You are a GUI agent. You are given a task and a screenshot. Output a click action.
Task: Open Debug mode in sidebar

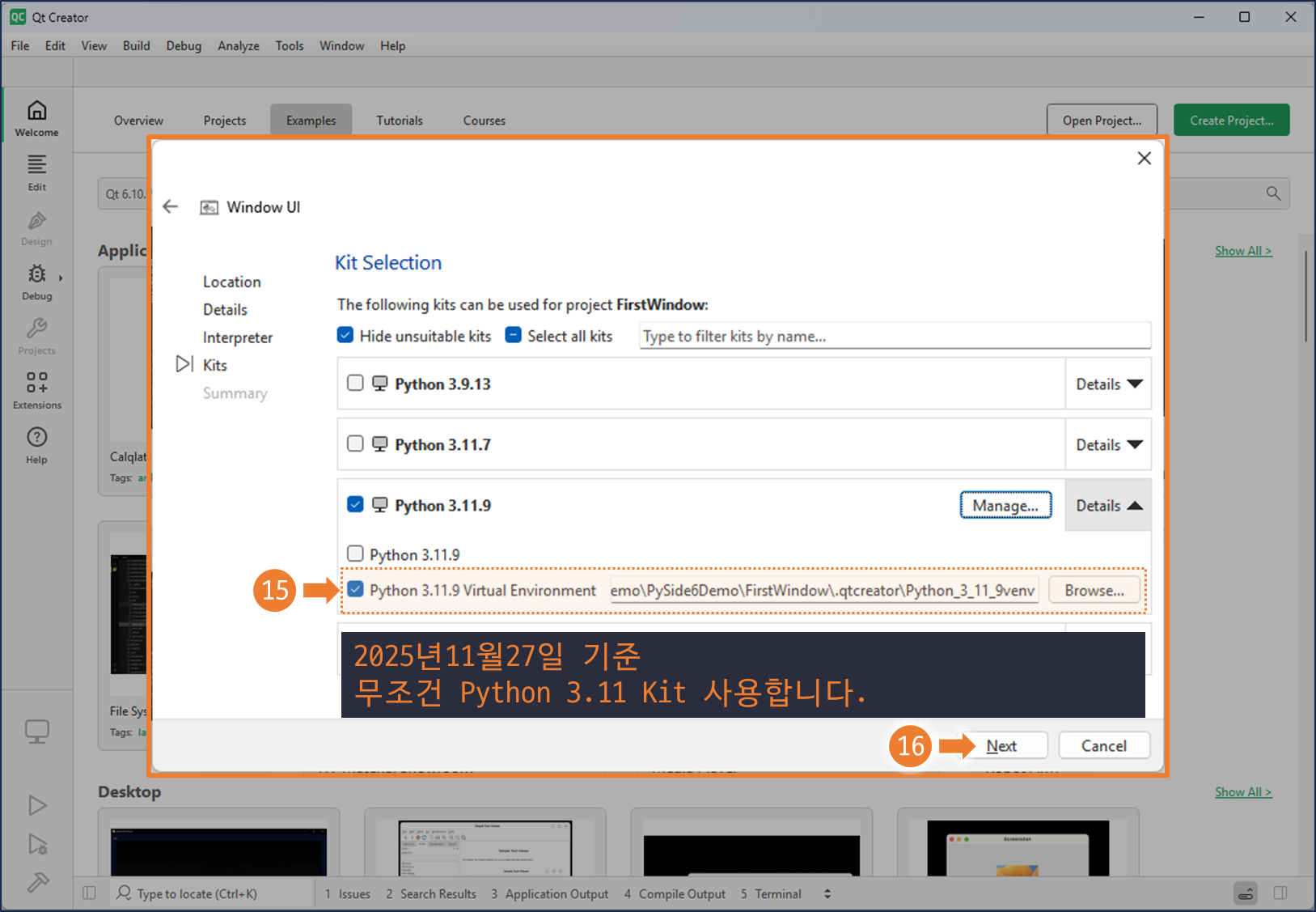coord(36,282)
